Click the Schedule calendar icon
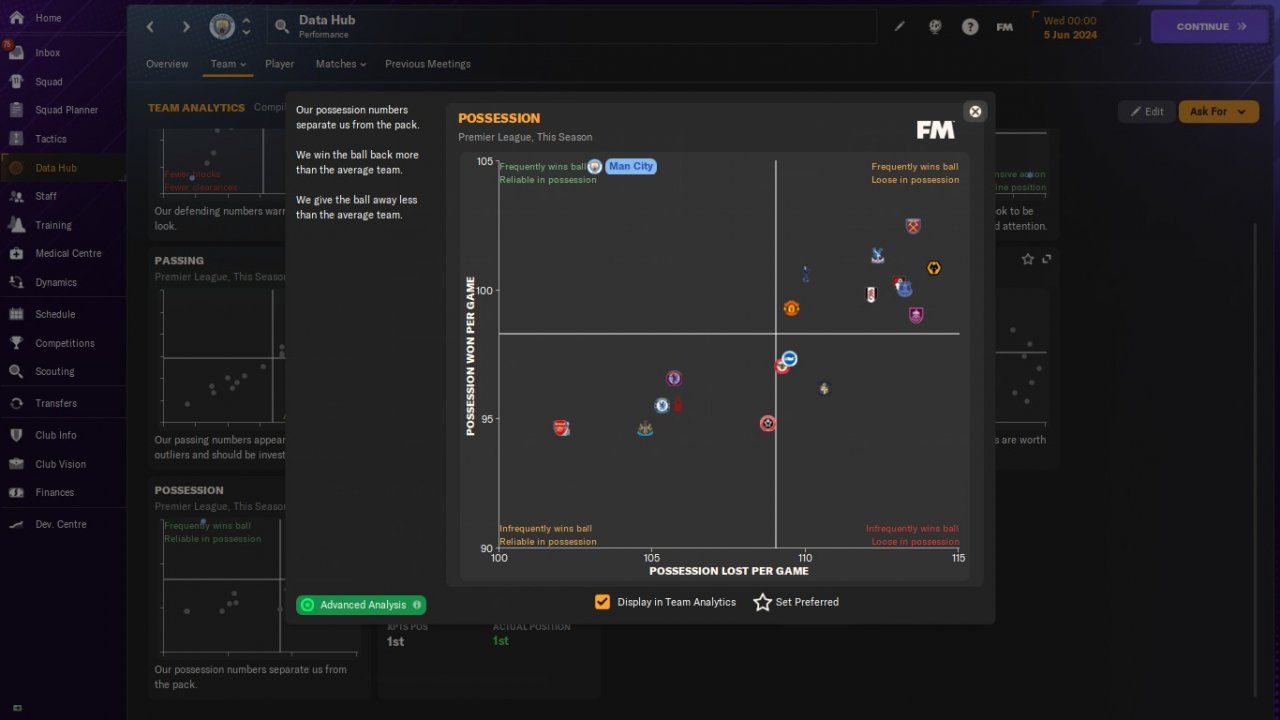 pos(16,314)
